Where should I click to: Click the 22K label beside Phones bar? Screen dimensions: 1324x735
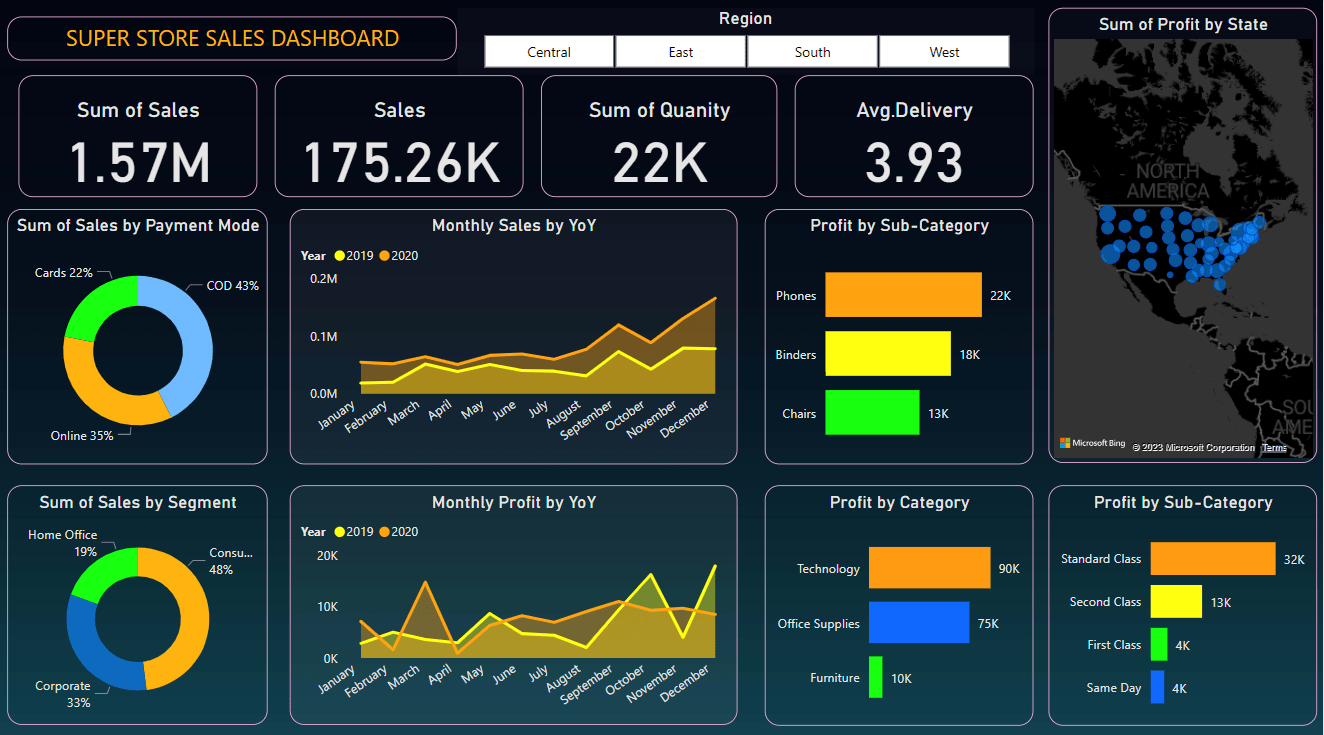click(1001, 295)
